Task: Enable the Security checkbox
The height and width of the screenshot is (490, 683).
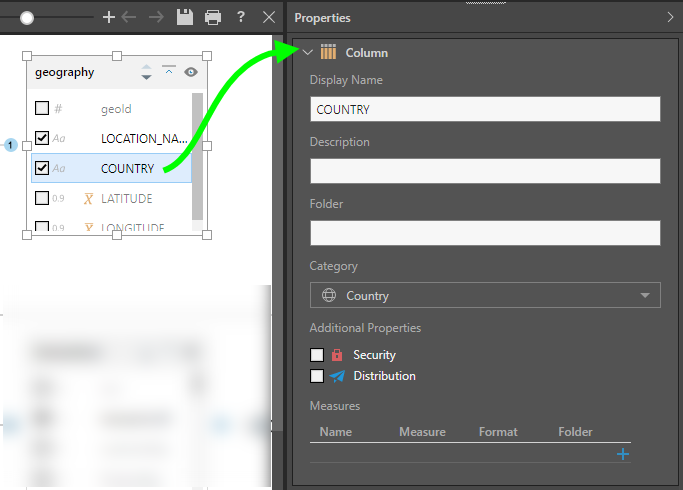Action: coord(317,355)
